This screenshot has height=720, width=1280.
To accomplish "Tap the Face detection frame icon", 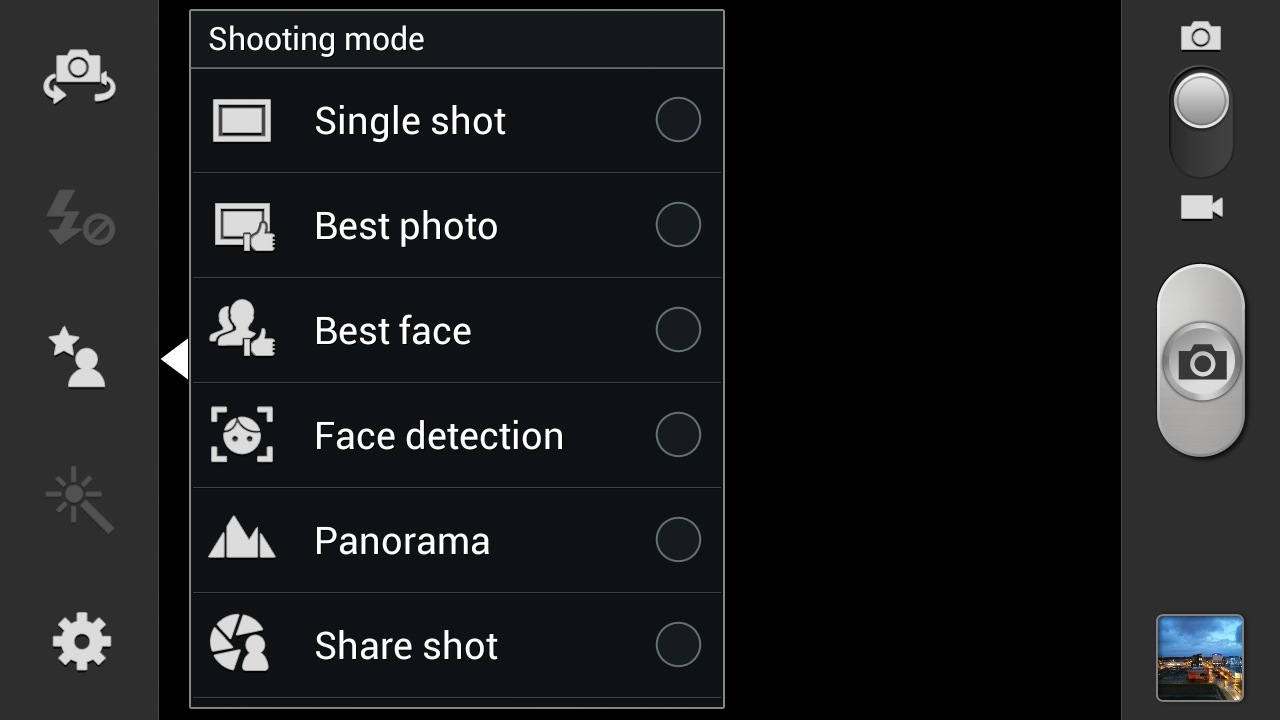I will [x=242, y=435].
